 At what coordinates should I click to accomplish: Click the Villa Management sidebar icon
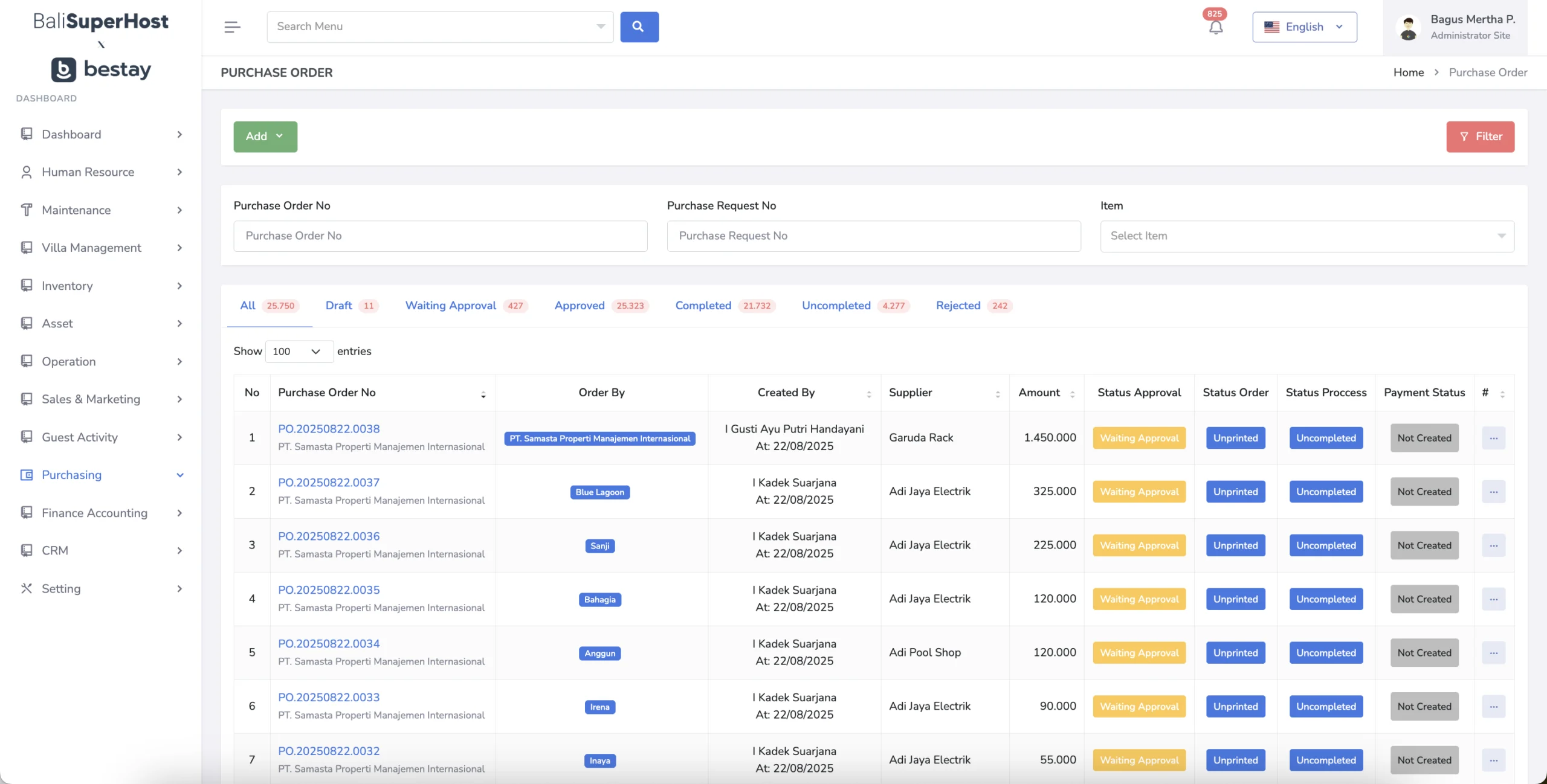click(26, 248)
